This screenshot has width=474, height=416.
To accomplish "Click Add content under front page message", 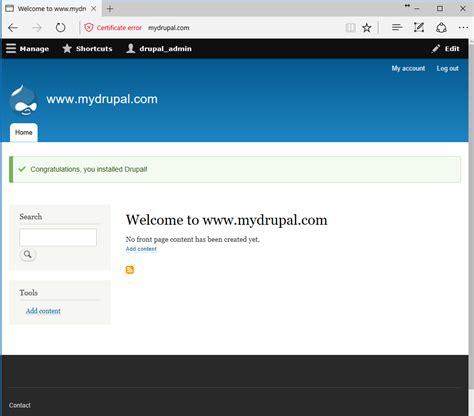I will pos(141,249).
